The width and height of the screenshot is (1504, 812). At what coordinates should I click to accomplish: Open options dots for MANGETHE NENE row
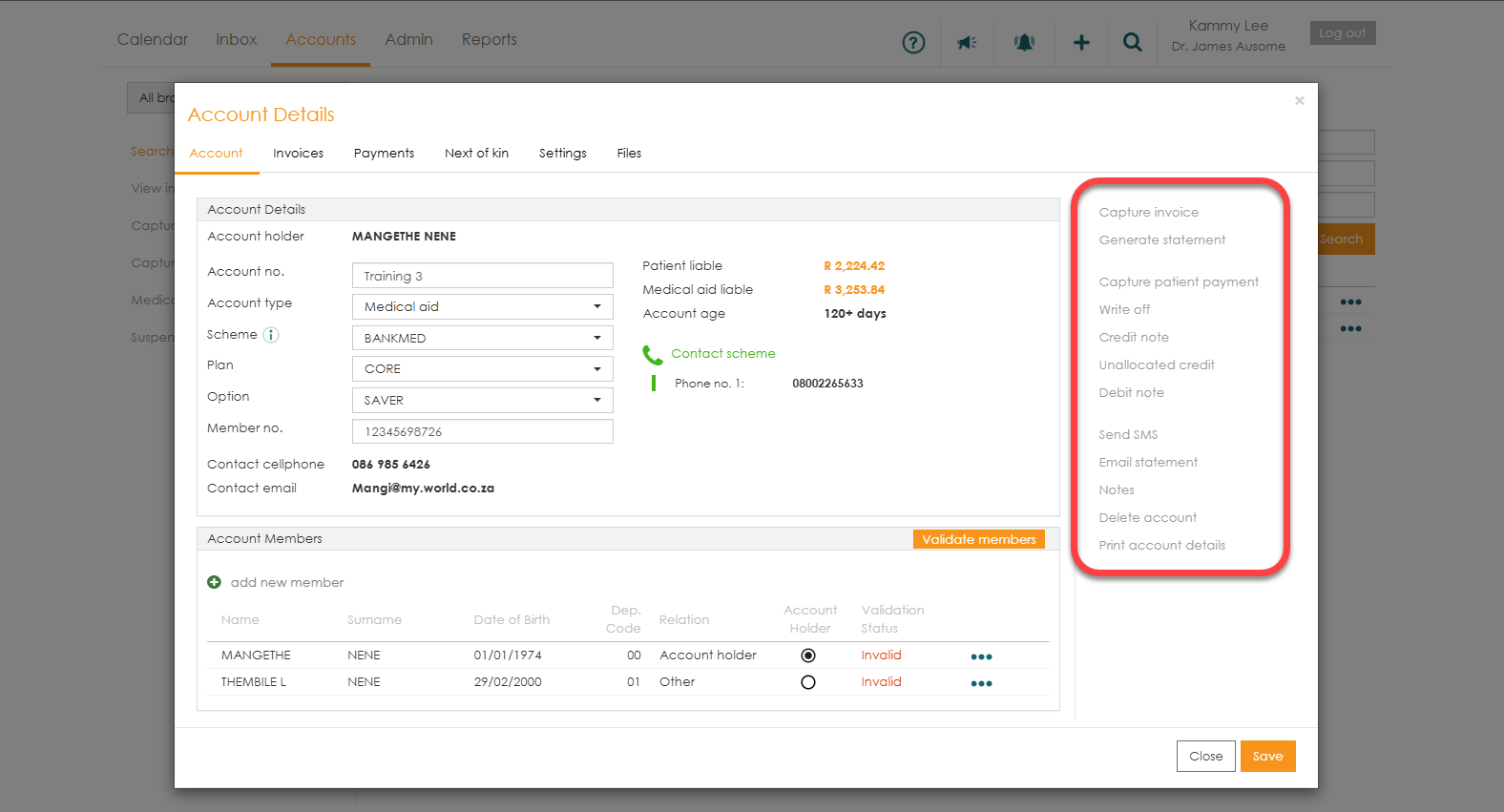tap(981, 656)
